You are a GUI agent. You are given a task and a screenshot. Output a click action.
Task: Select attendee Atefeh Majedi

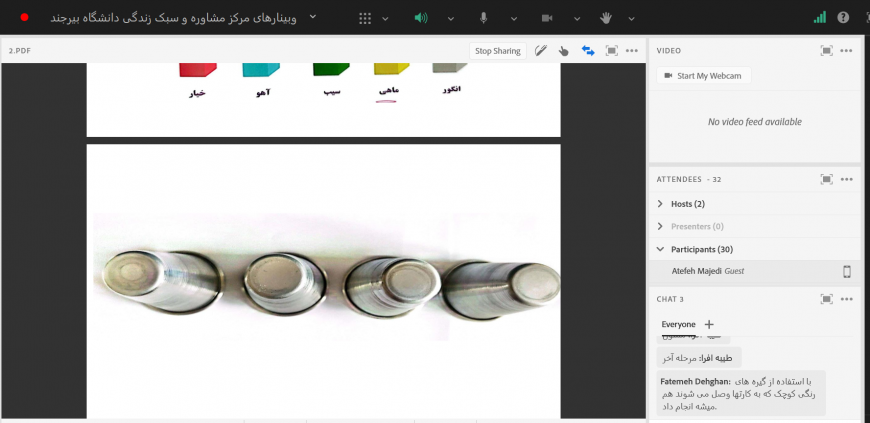(x=753, y=271)
